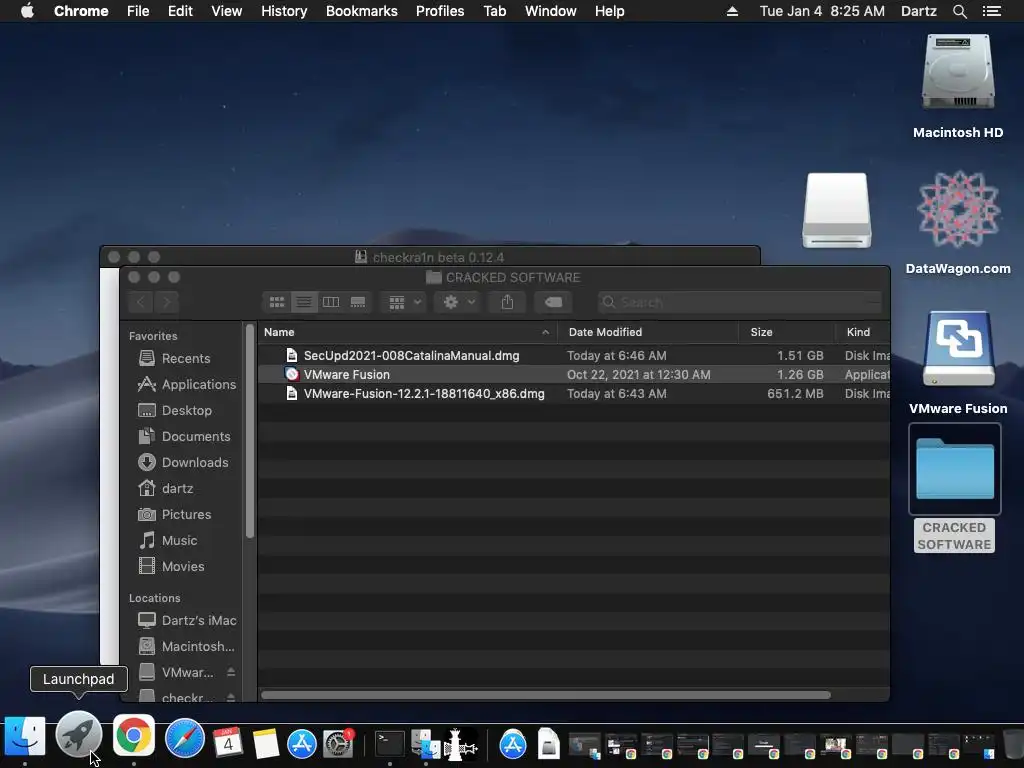Select the VMware Fusion application row
The width and height of the screenshot is (1024, 768).
pos(574,375)
